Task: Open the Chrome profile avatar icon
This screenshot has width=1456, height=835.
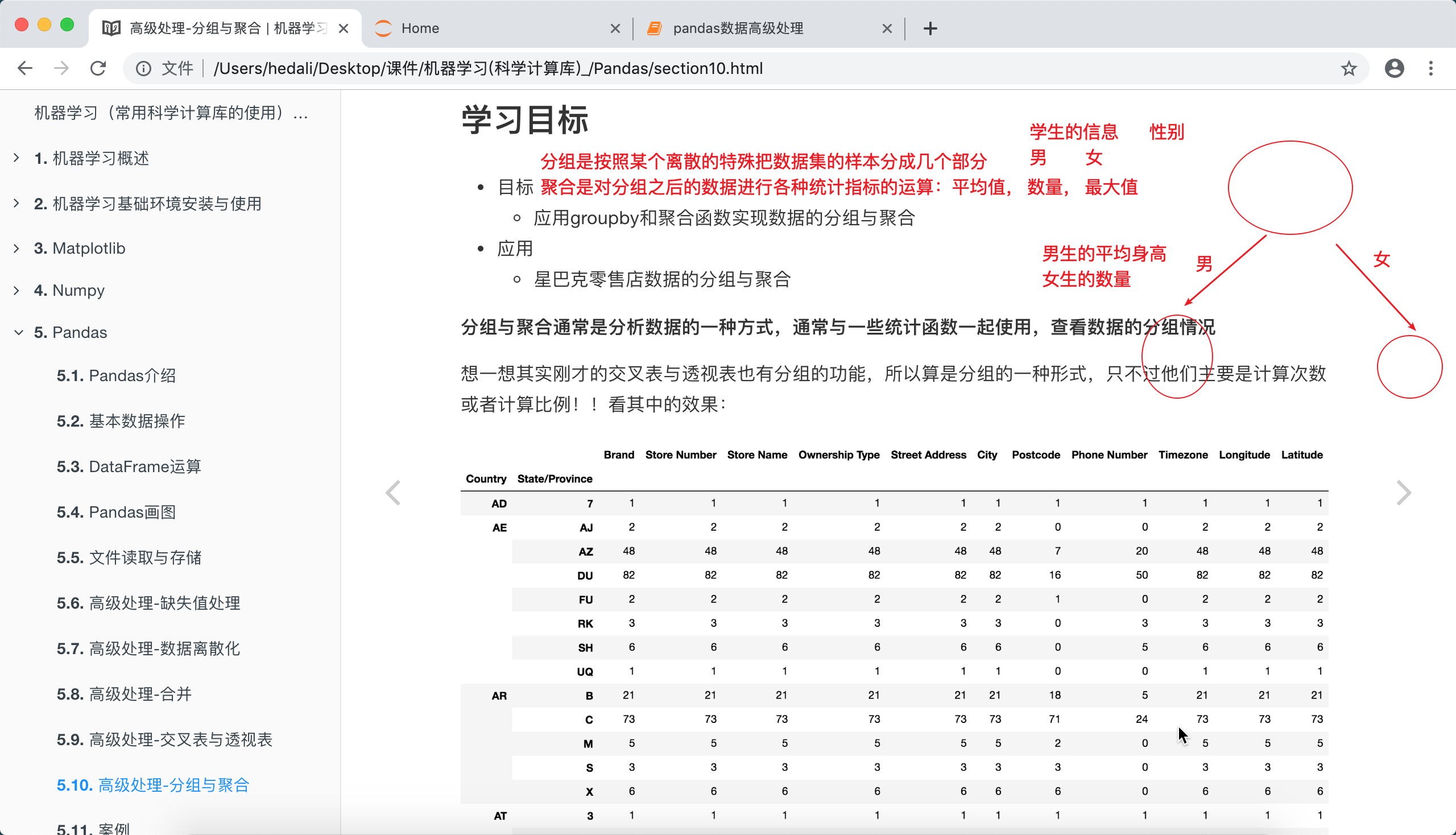Action: tap(1394, 68)
